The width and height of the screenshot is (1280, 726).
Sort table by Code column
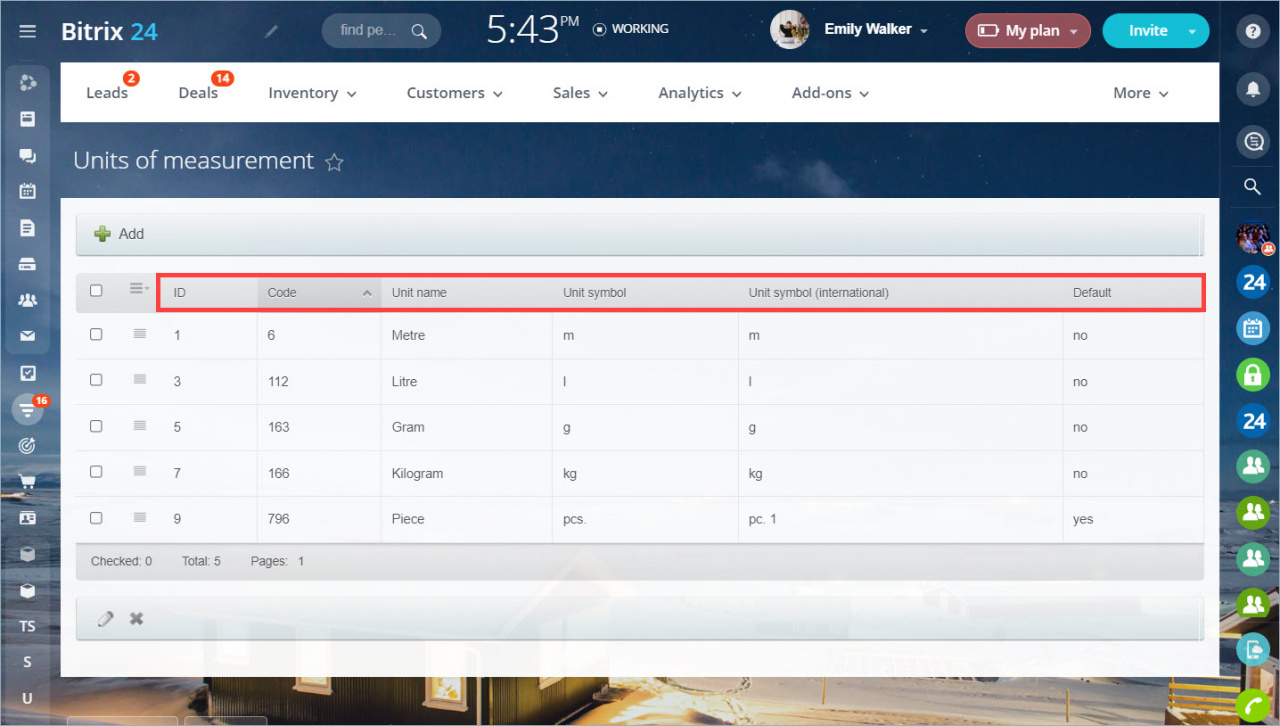pyautogui.click(x=319, y=293)
